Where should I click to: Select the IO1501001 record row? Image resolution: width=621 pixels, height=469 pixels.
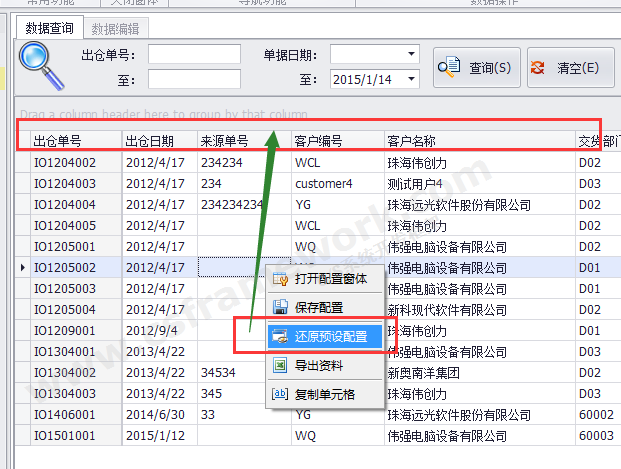pos(65,436)
